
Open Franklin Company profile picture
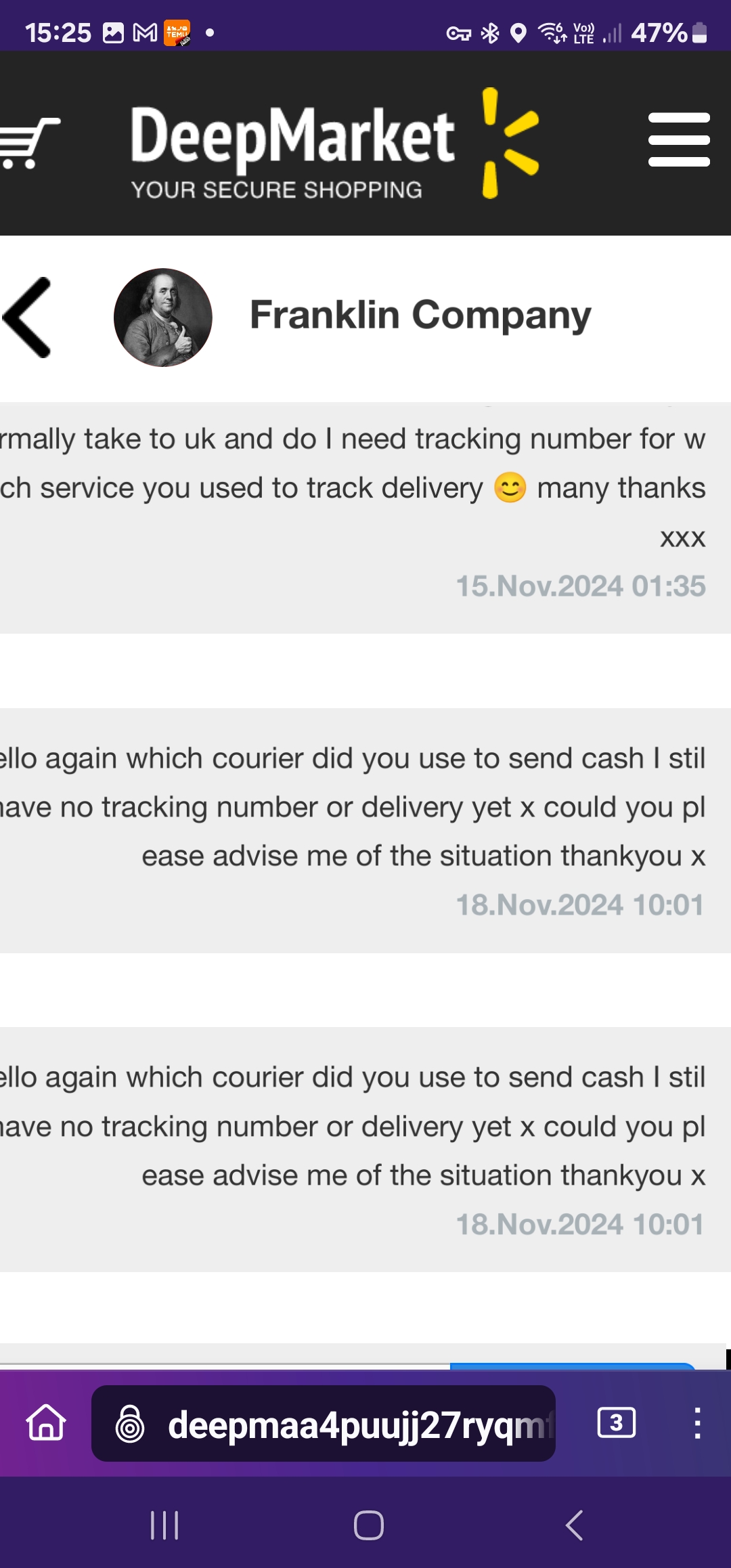[163, 318]
